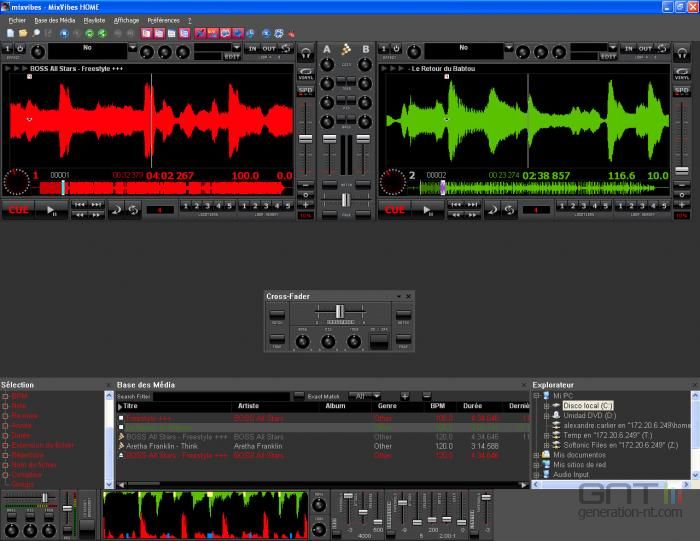The image size is (700, 541).
Task: Click the BPM column header
Action: 438,406
